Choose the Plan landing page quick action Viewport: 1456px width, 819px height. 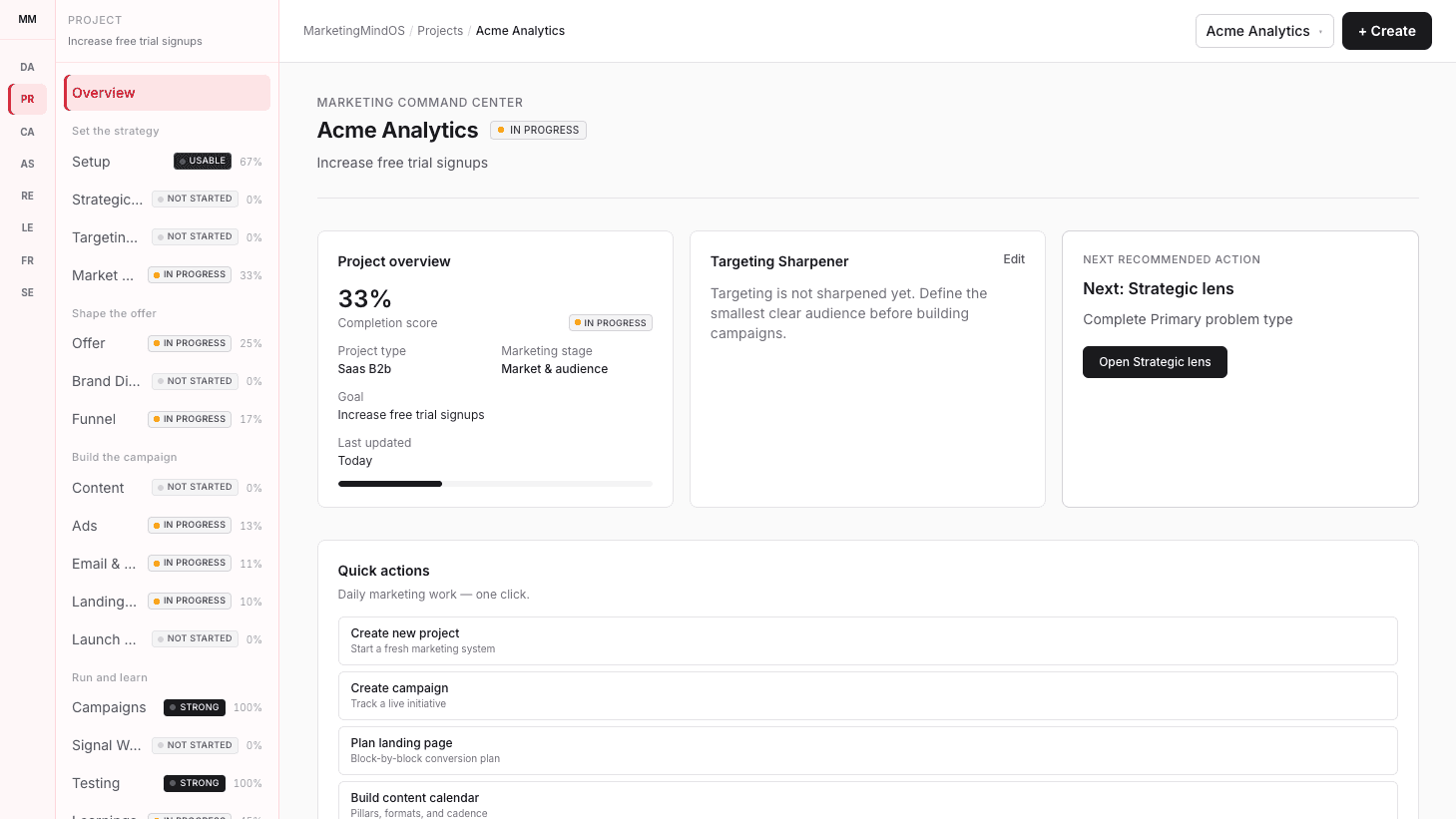(x=867, y=750)
